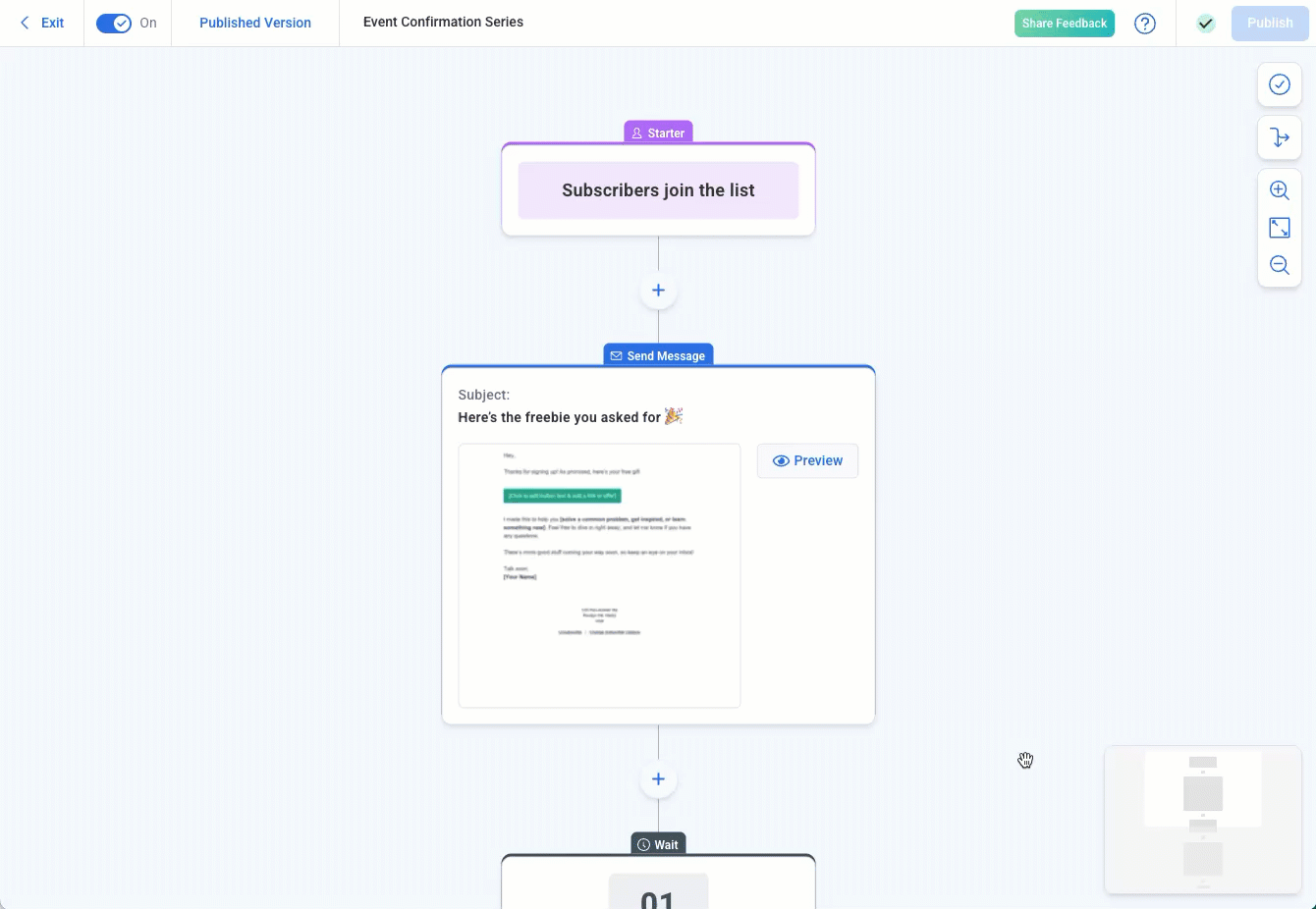
Task: Click the fit-to-screen expand icon
Action: coord(1279,228)
